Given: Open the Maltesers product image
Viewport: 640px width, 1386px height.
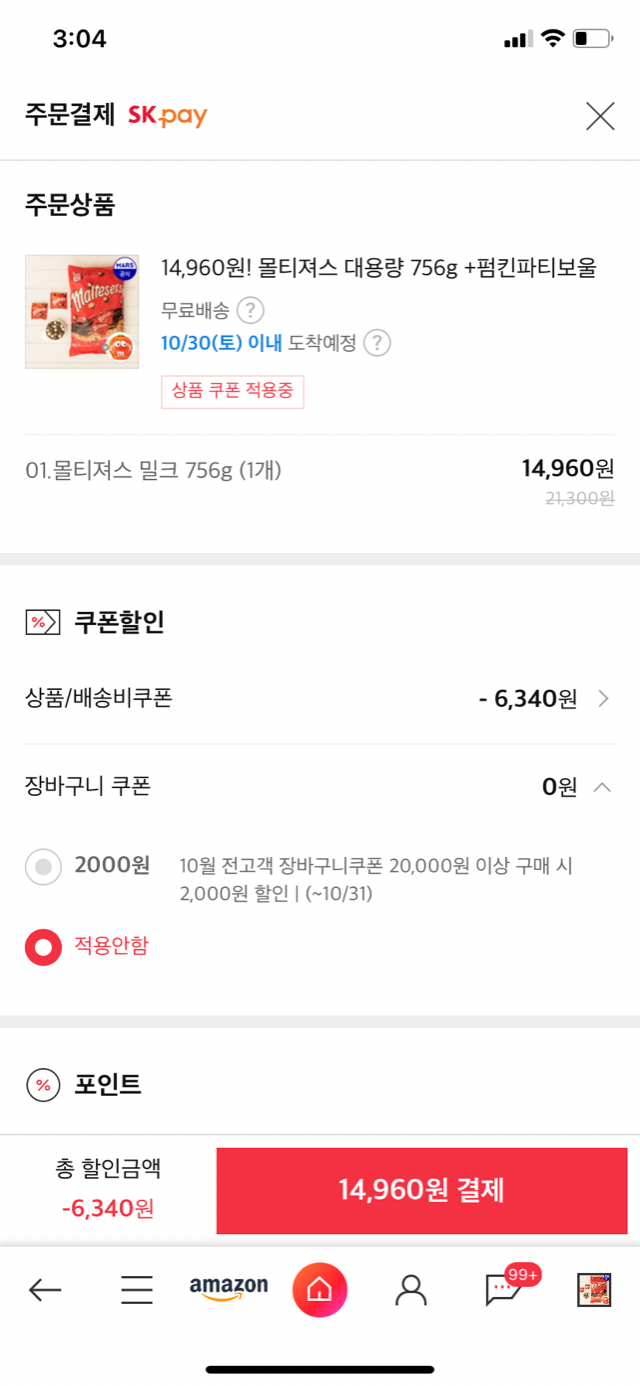Looking at the screenshot, I should point(82,312).
